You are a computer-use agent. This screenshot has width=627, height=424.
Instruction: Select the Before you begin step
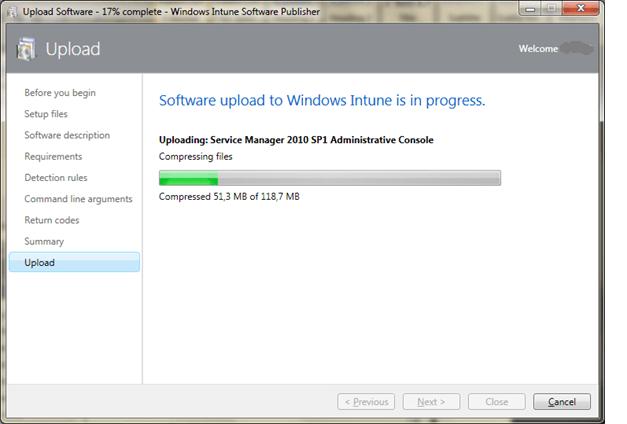[x=60, y=93]
